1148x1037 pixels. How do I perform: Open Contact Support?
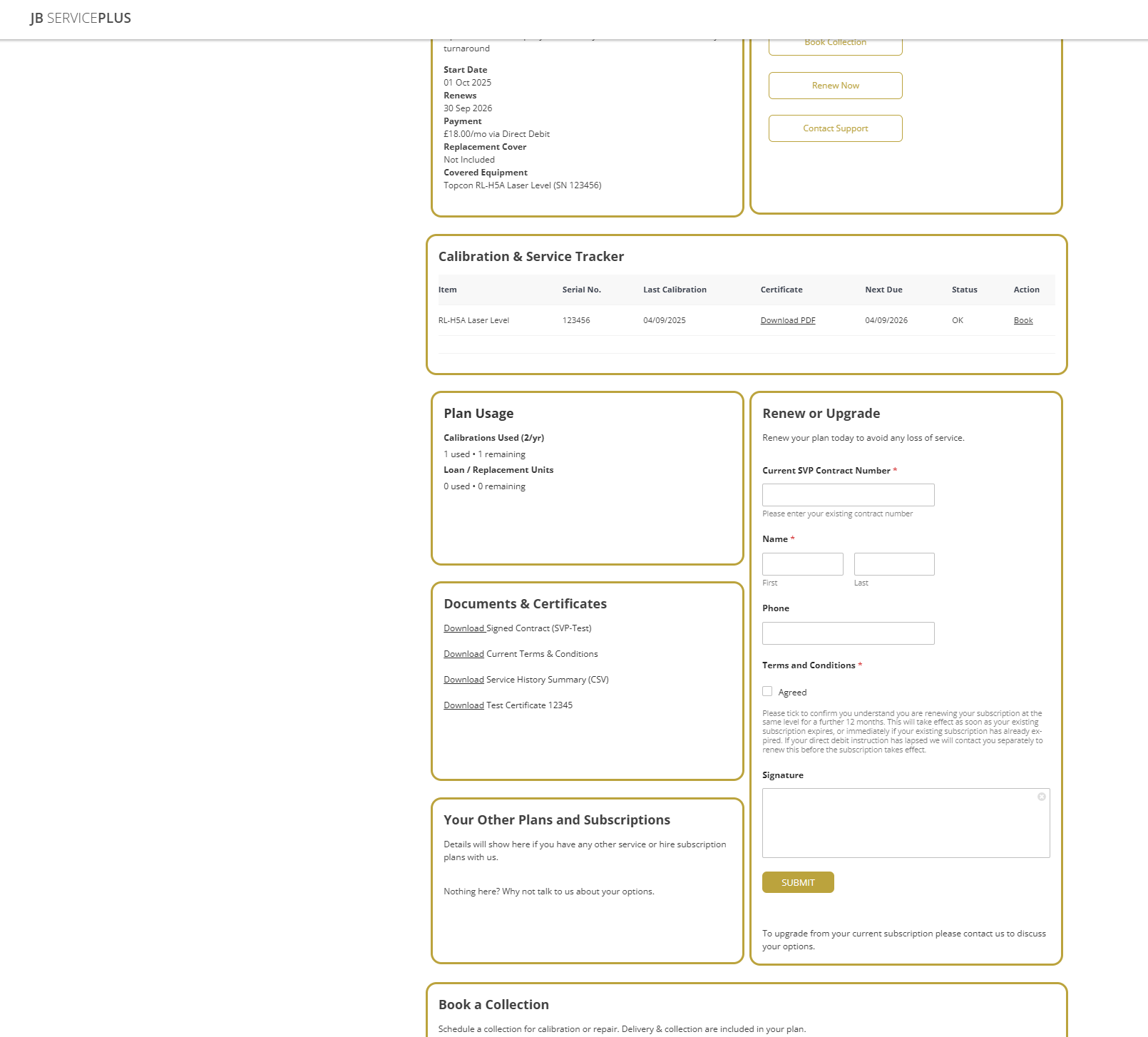pyautogui.click(x=834, y=128)
